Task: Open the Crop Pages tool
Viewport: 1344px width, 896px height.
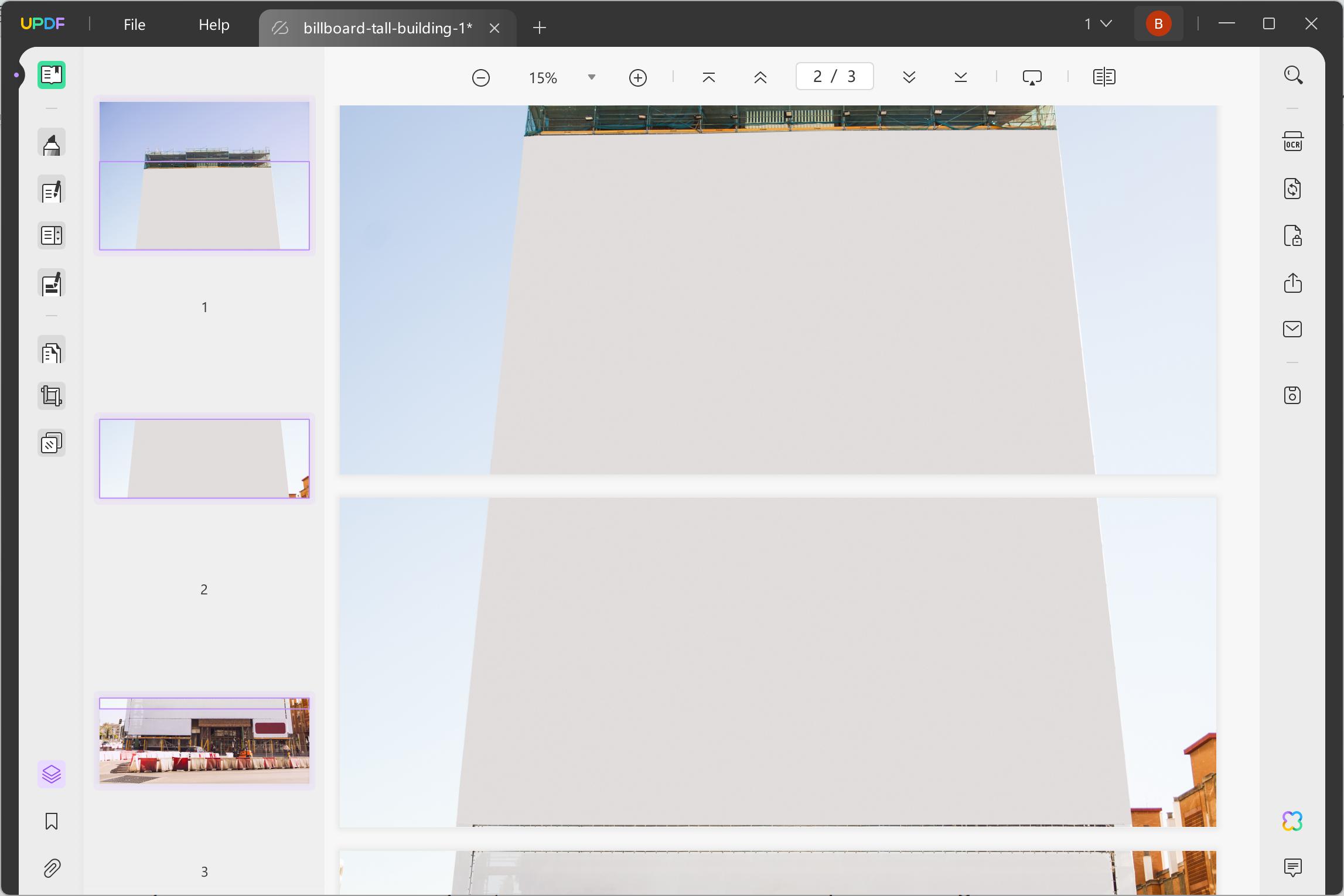Action: tap(52, 395)
